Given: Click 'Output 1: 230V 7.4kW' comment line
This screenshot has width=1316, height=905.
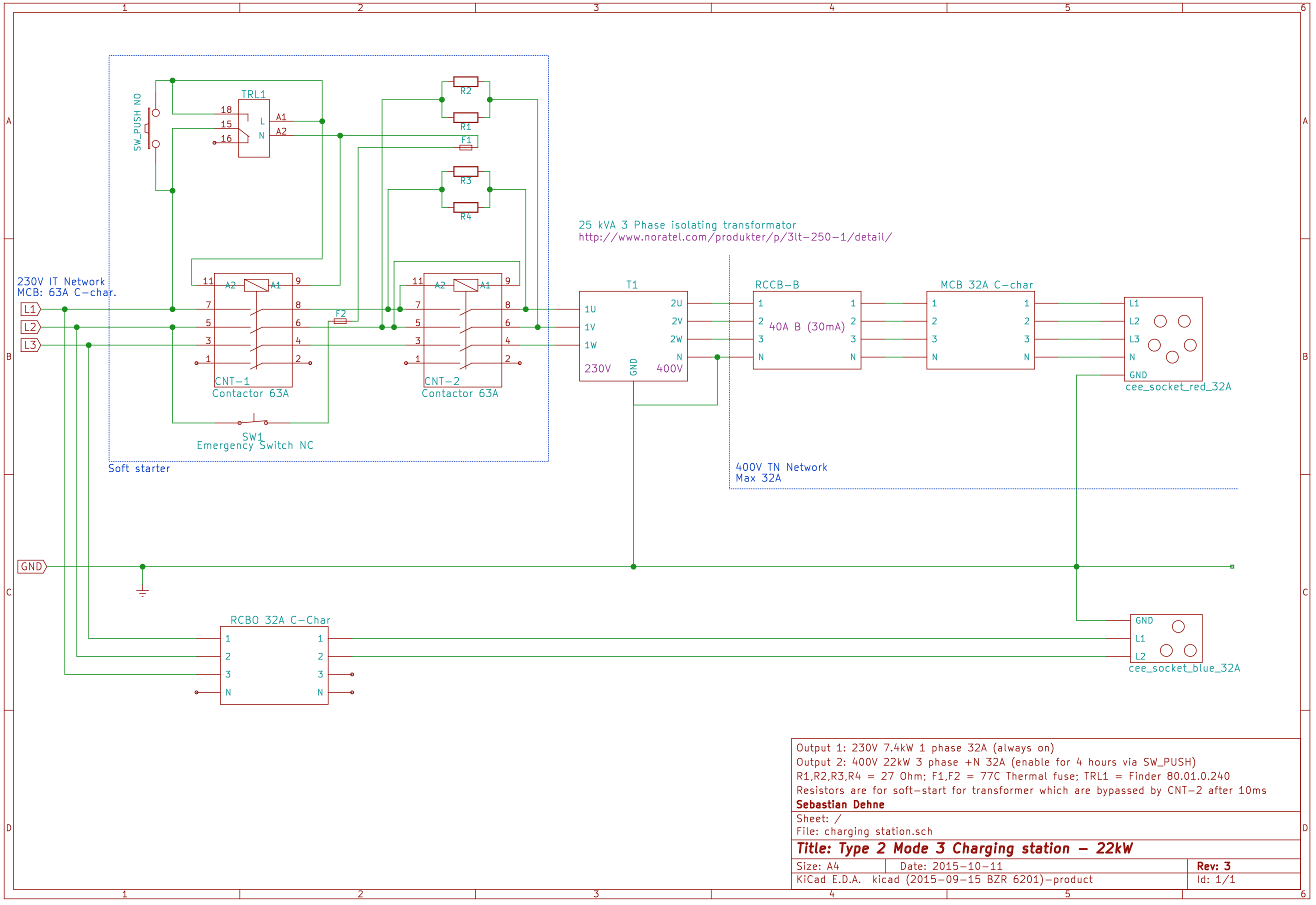Looking at the screenshot, I should point(925,748).
